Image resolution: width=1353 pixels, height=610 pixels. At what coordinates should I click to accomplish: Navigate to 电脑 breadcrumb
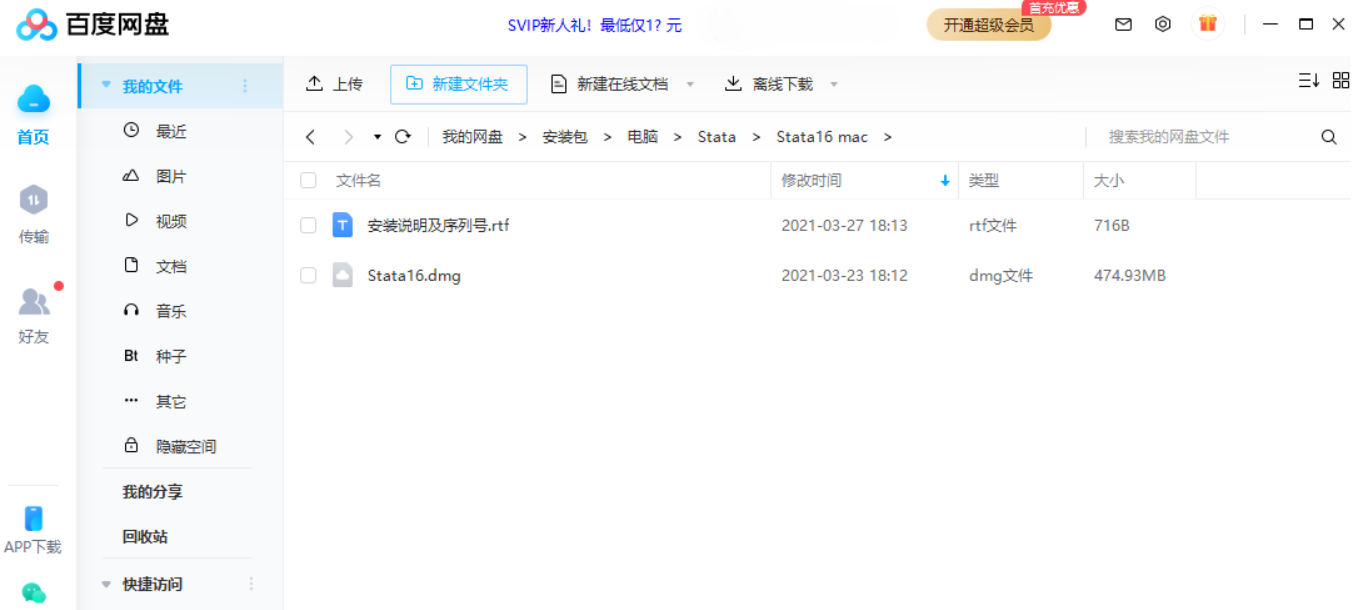pyautogui.click(x=643, y=137)
